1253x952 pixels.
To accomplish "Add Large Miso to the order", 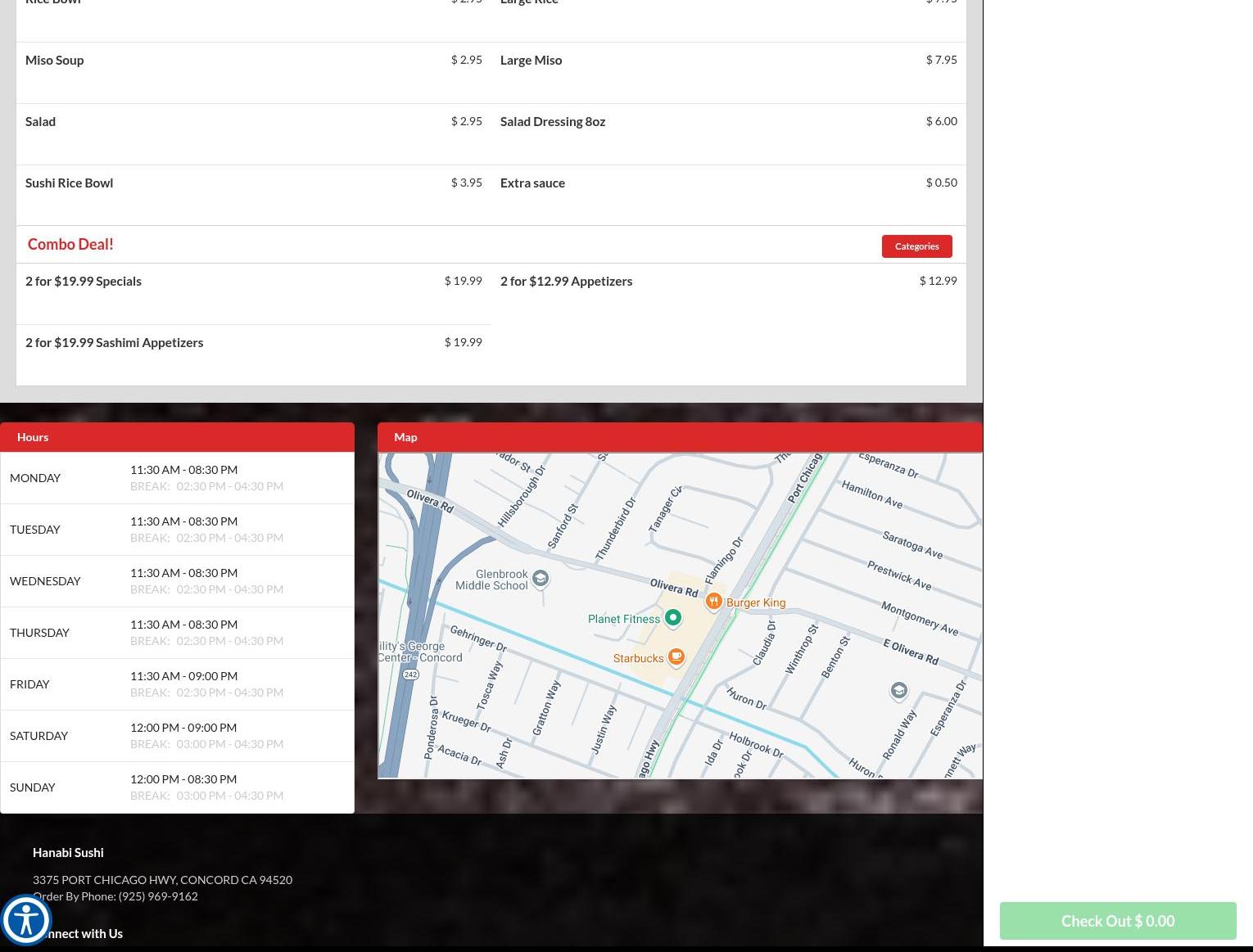I will point(531,60).
